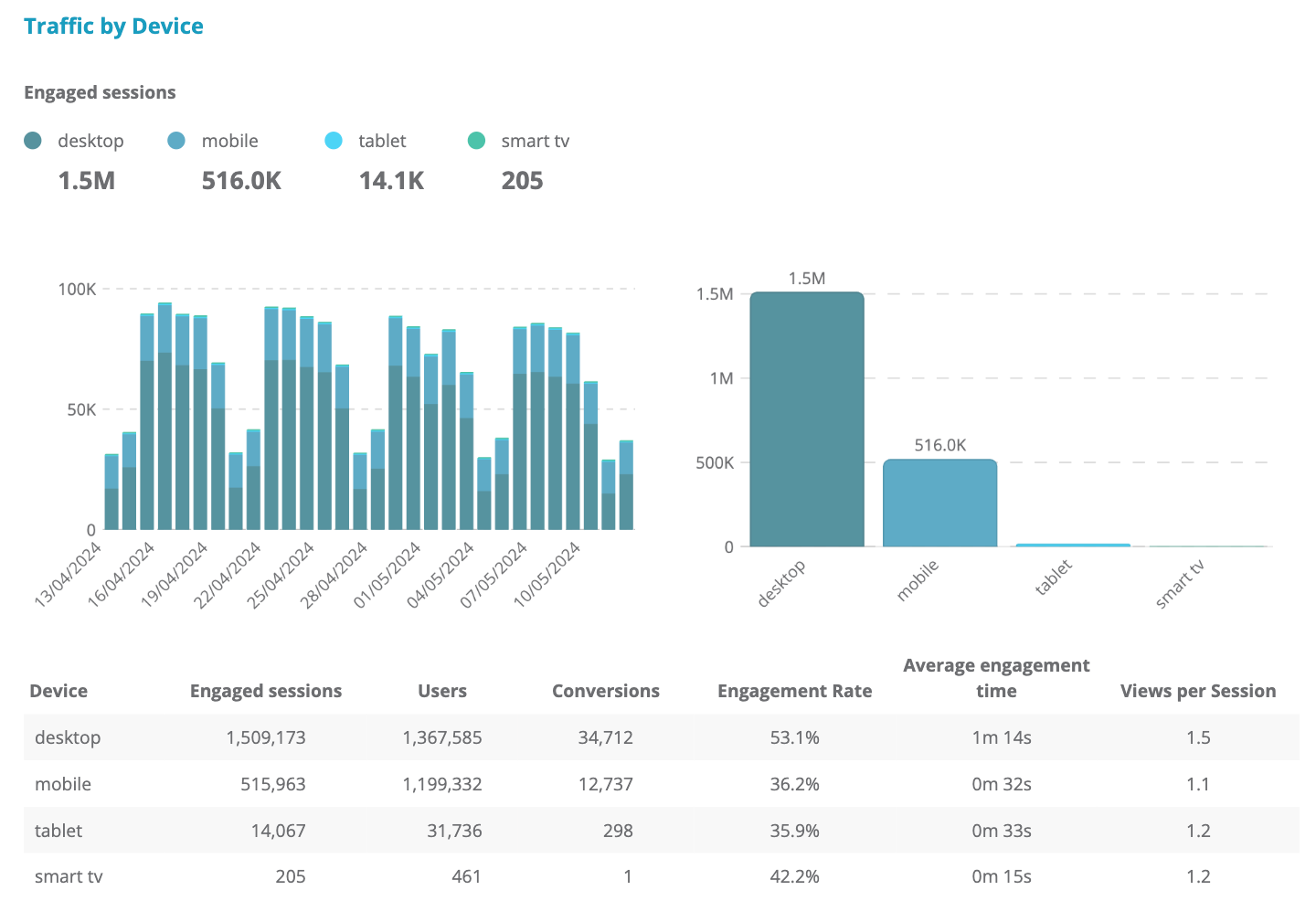Click the 1M y-axis label on bar chart
Image resolution: width=1316 pixels, height=901 pixels.
pyautogui.click(x=722, y=378)
